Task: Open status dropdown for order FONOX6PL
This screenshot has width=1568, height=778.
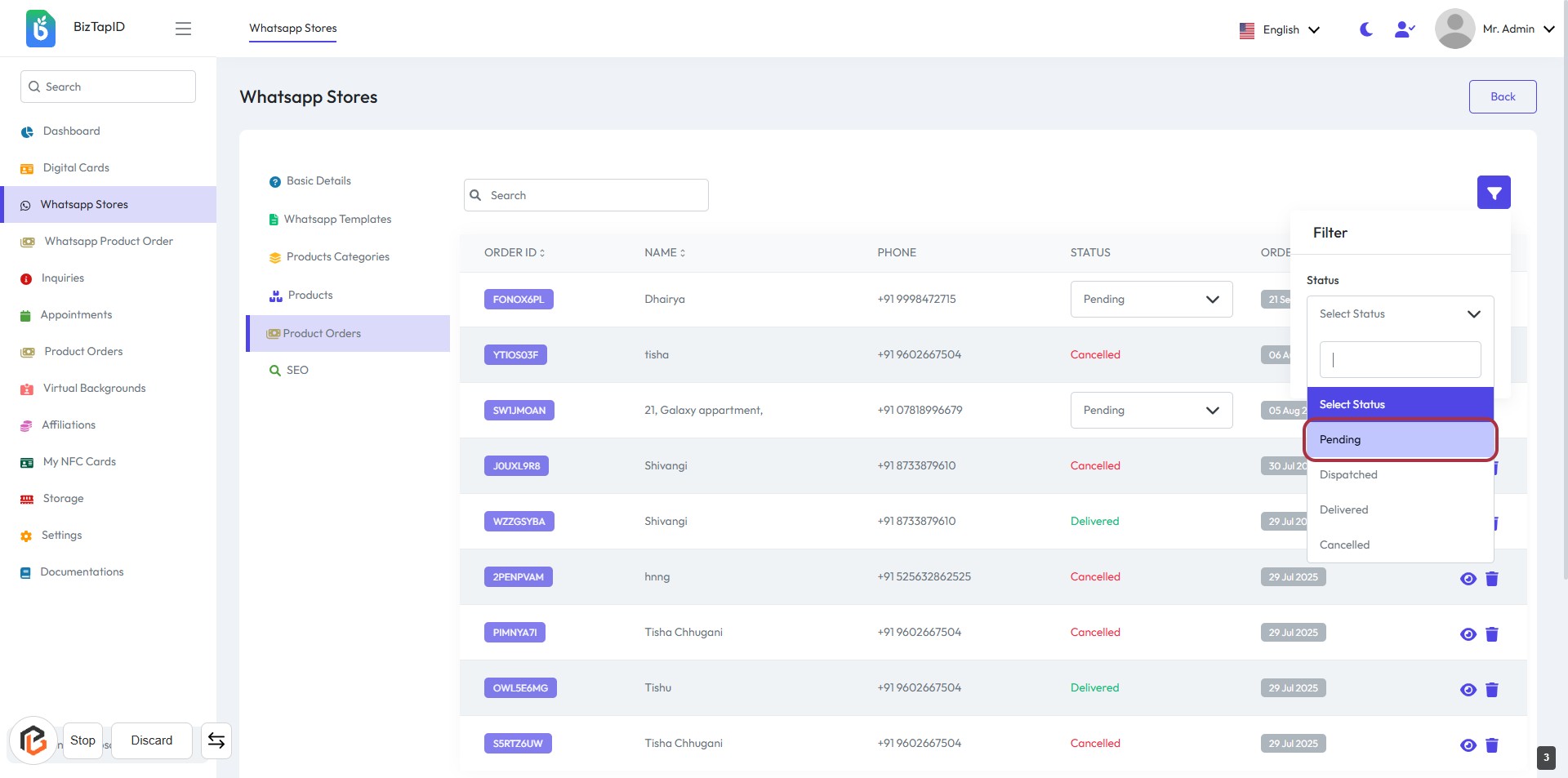Action: [x=1151, y=300]
